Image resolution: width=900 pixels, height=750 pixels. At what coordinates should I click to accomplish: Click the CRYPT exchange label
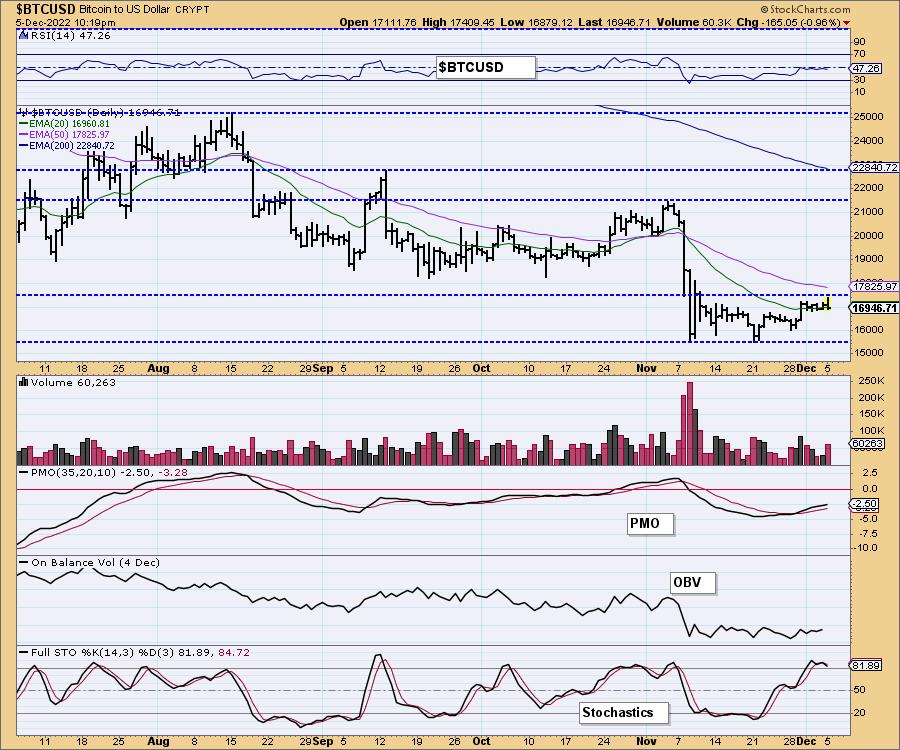pos(192,10)
